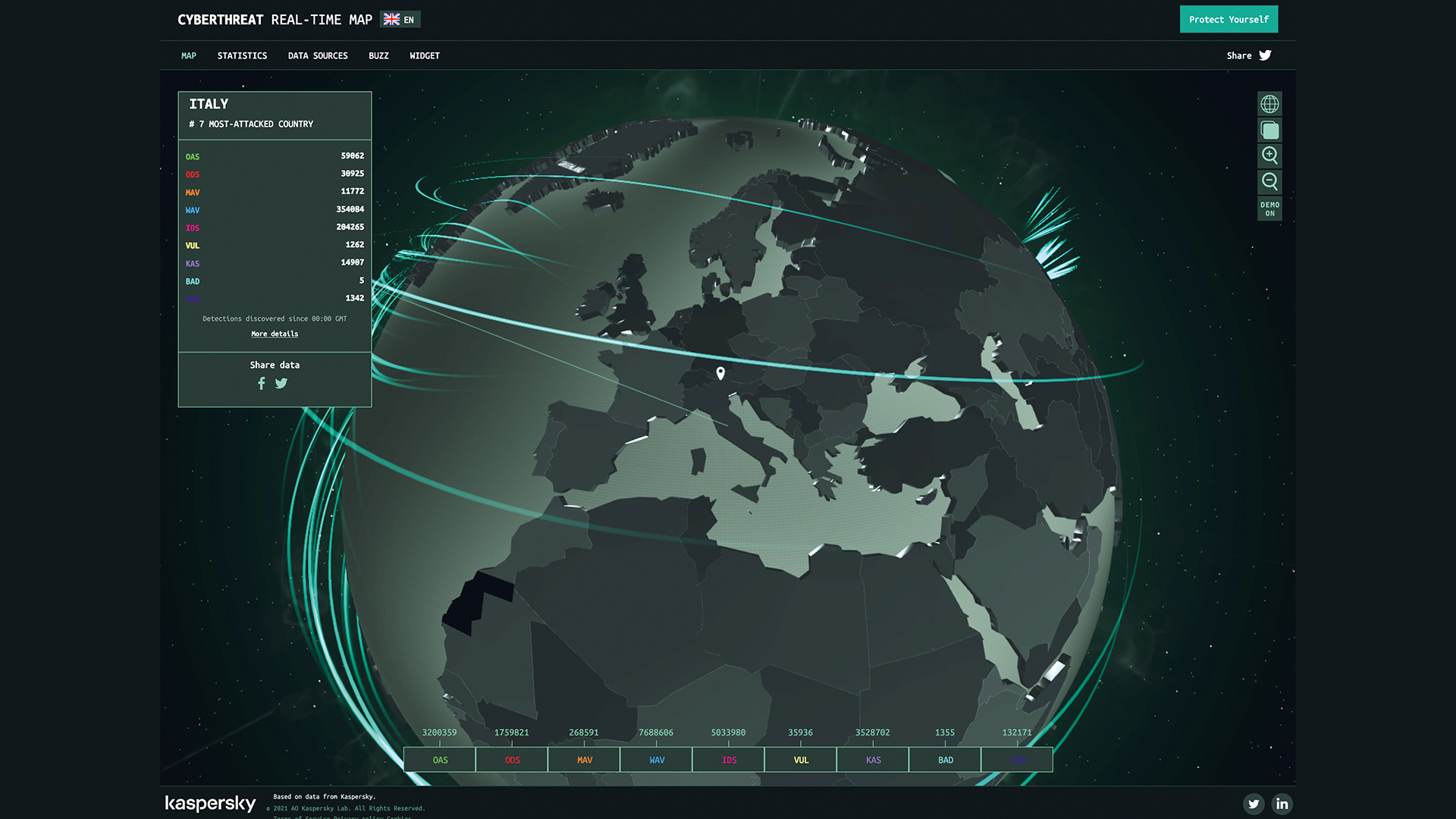Switch to globe view icon
Screen dimensions: 1456x819
[1269, 104]
